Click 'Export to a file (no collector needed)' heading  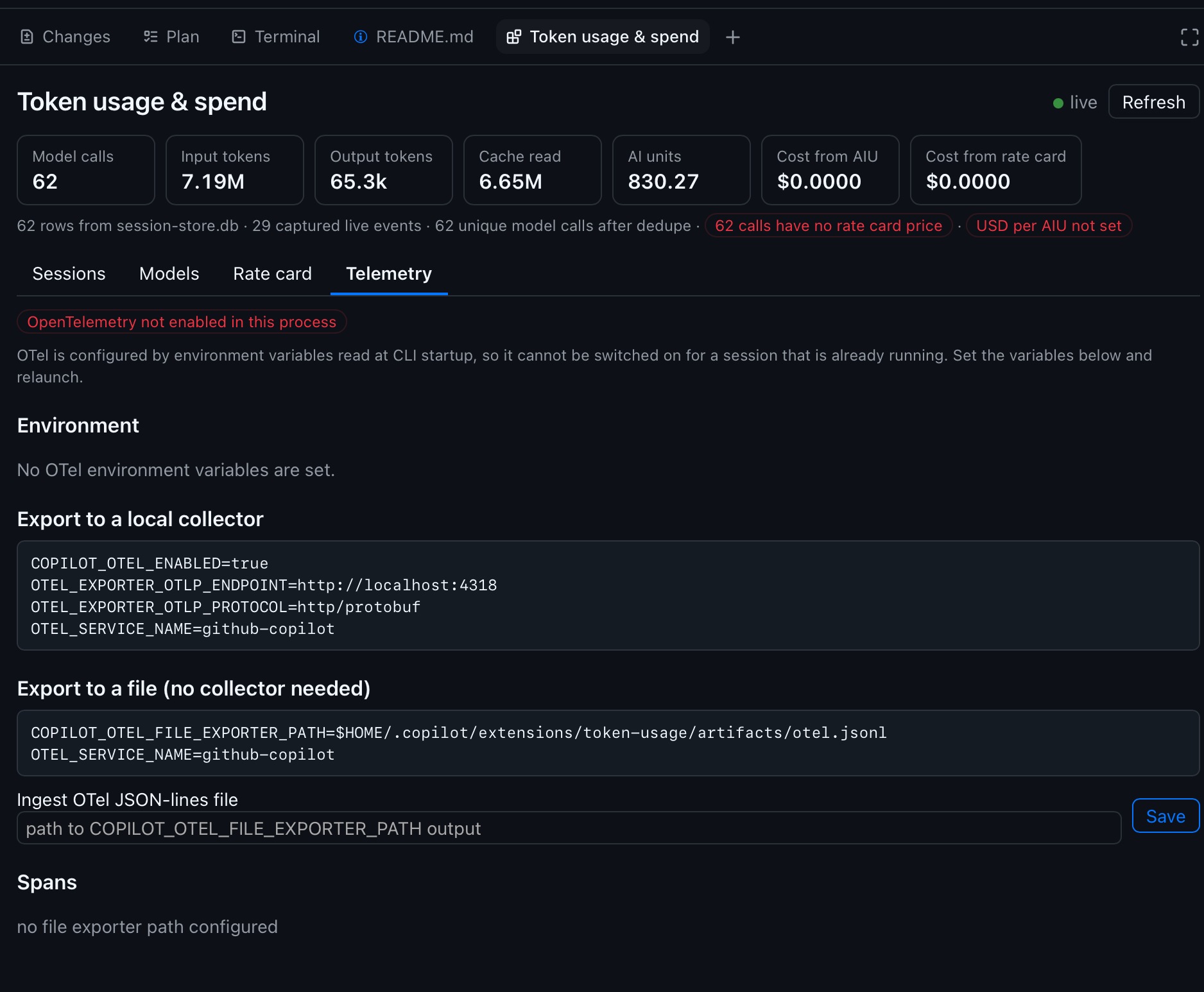click(194, 688)
